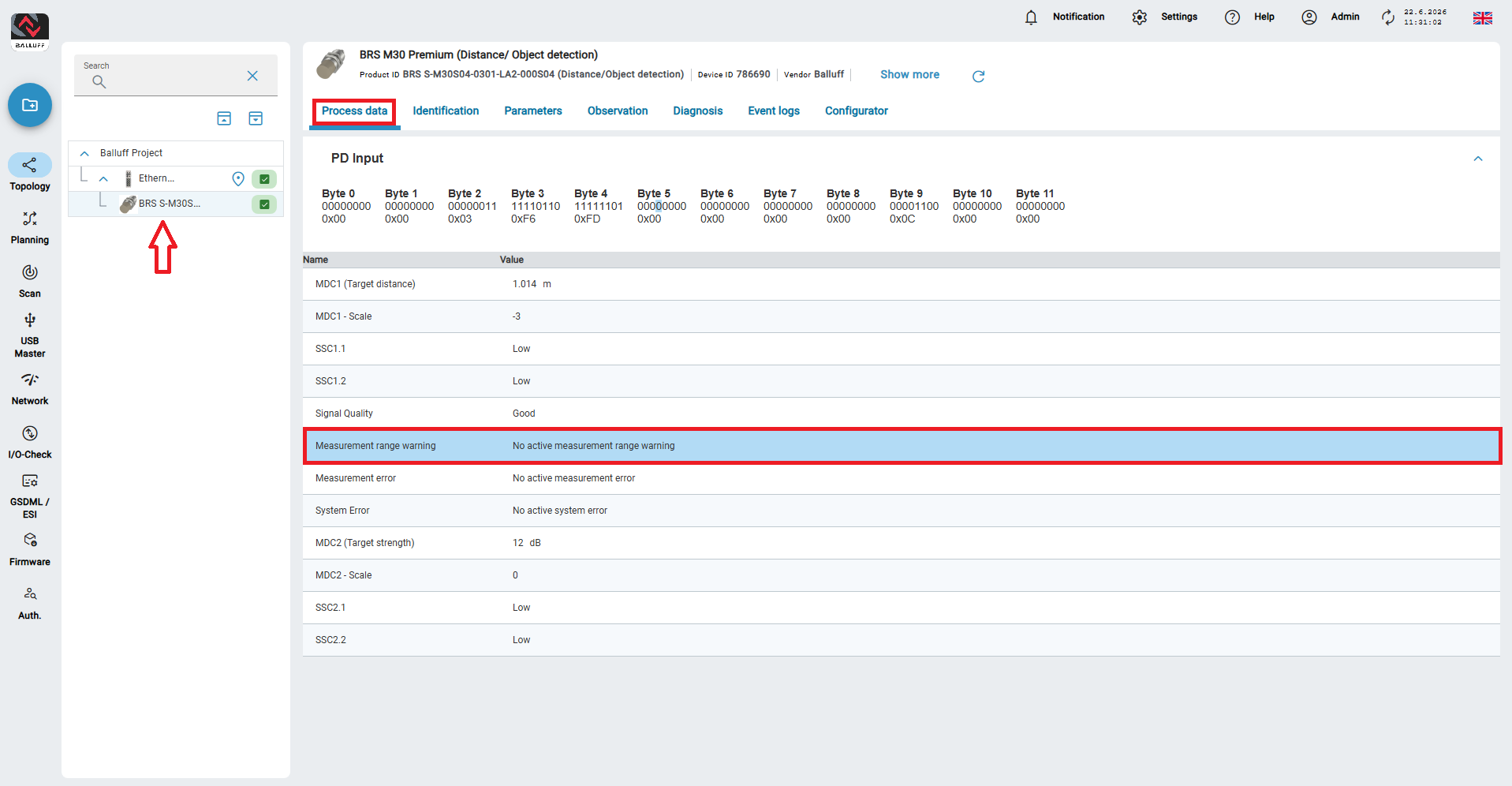Open the Firmware section
1512x786 pixels.
click(x=30, y=550)
